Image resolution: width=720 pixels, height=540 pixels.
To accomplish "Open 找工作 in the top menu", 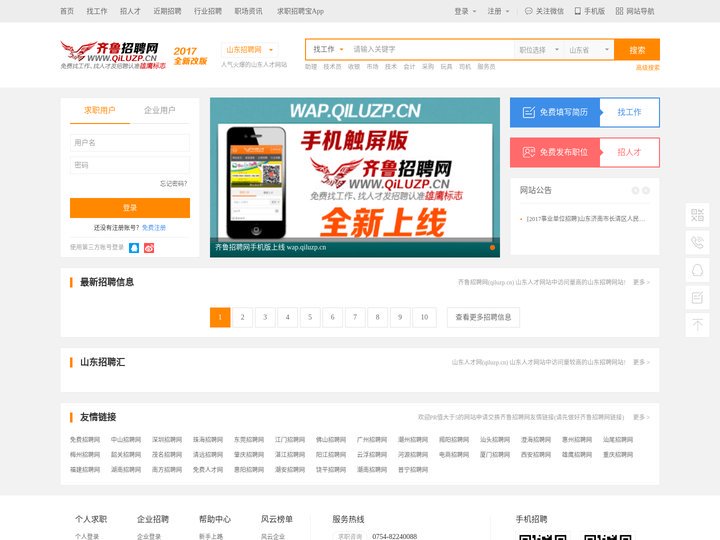I will tap(97, 11).
